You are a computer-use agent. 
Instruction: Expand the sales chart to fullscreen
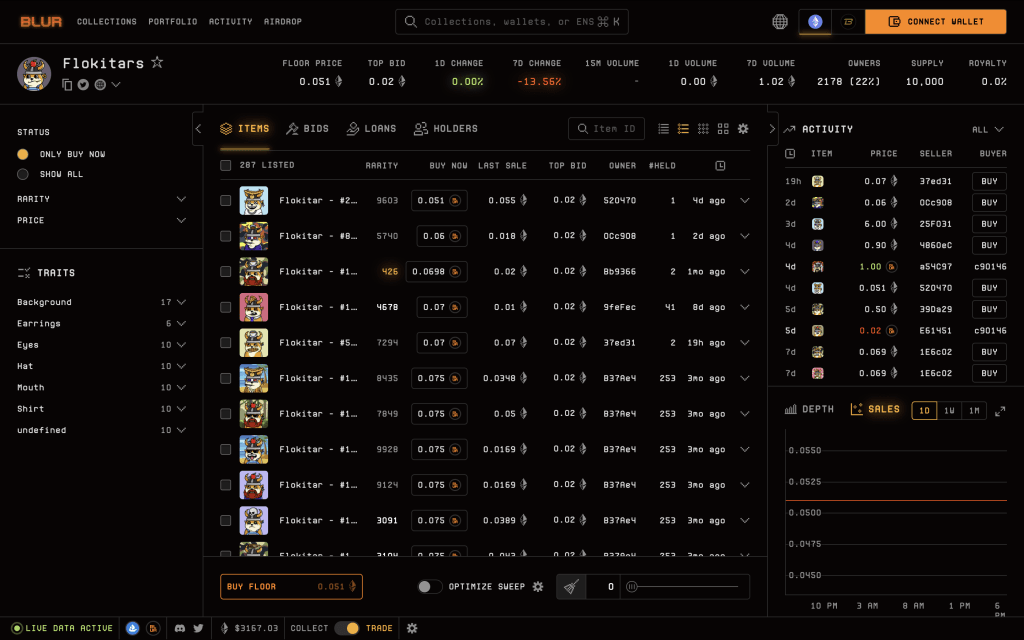click(x=1000, y=410)
